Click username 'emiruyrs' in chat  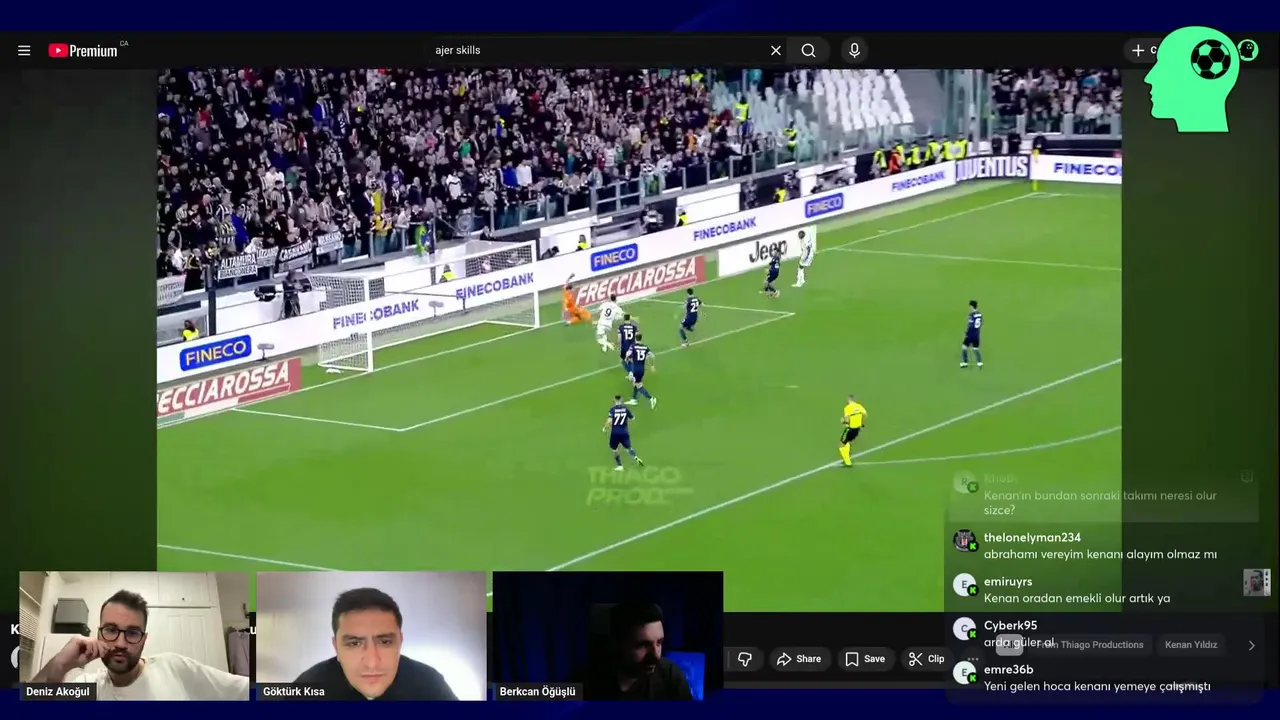click(1008, 582)
